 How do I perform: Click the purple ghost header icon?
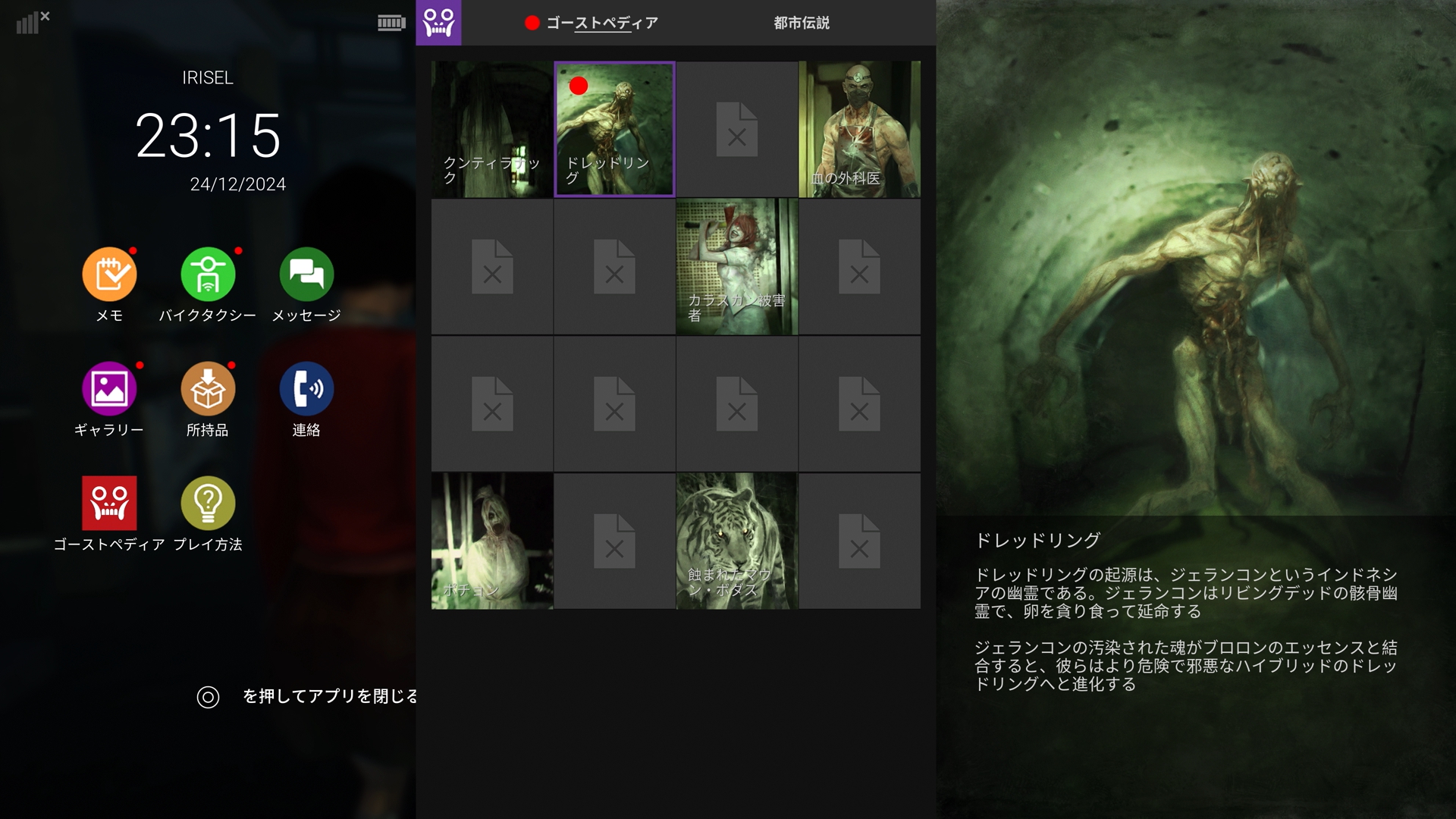tap(438, 23)
